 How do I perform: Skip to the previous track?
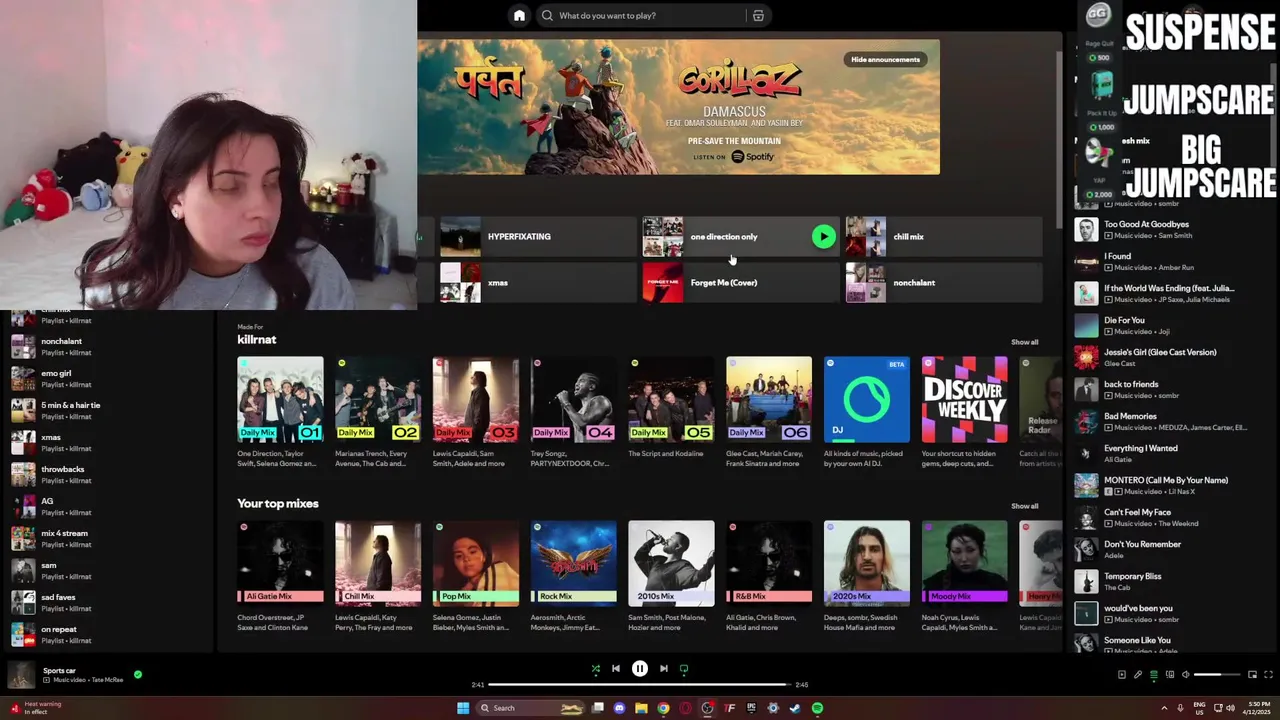click(616, 669)
